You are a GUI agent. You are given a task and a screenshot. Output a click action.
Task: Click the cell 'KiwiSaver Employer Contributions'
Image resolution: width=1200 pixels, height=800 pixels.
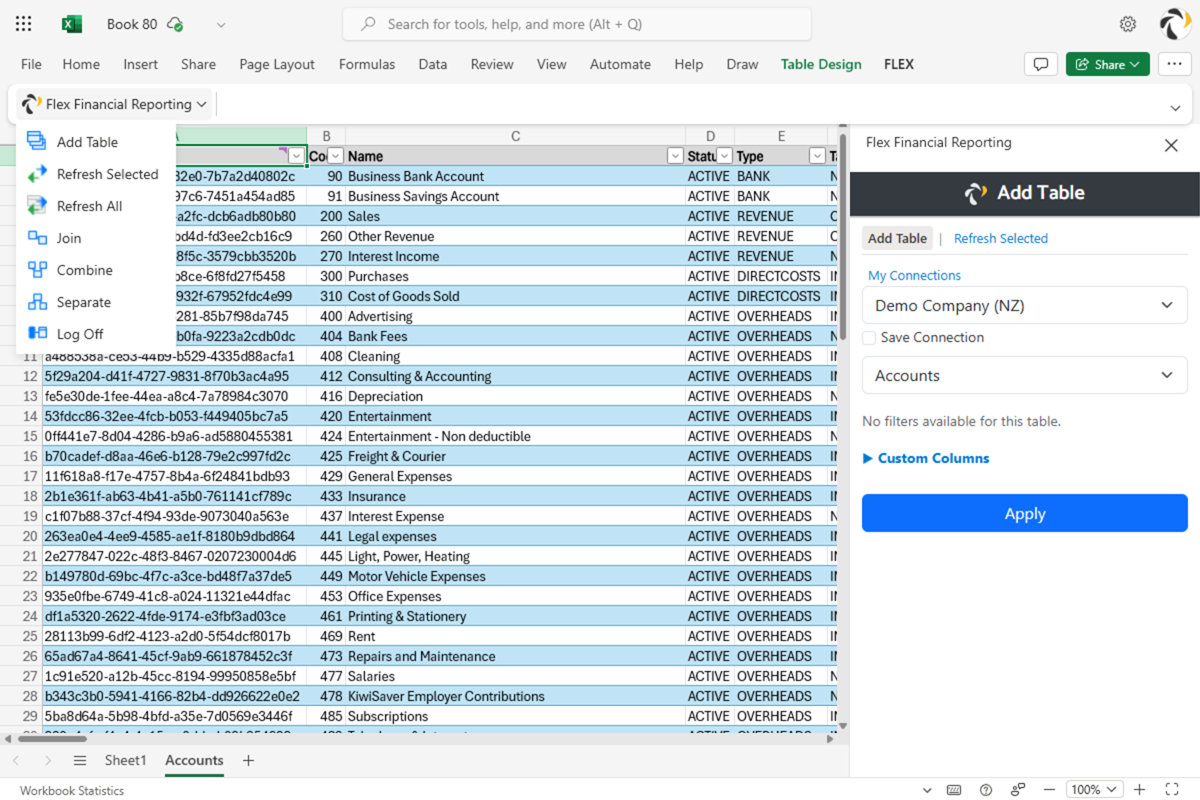coord(515,696)
